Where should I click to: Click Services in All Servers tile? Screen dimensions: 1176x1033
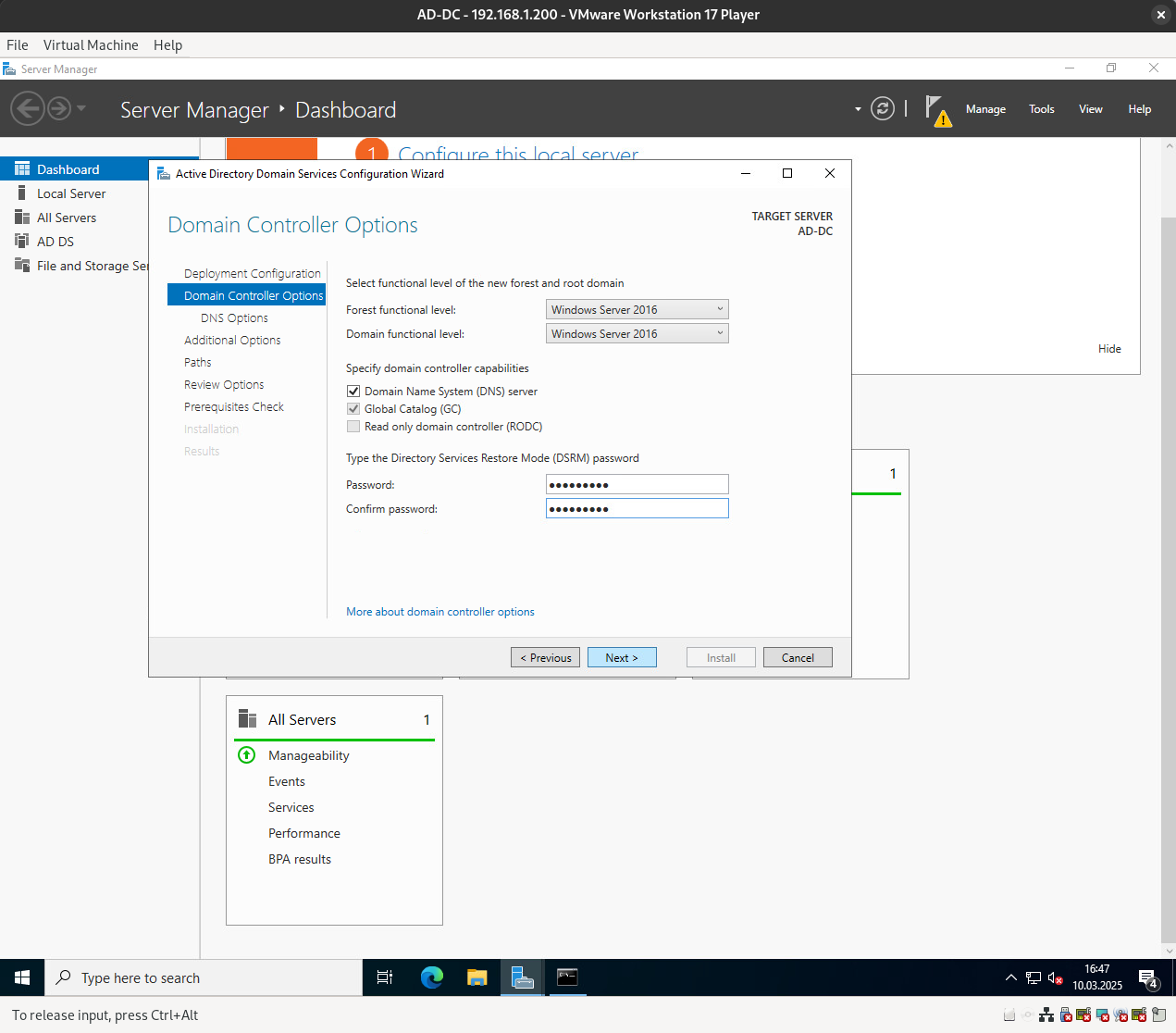pyautogui.click(x=291, y=807)
